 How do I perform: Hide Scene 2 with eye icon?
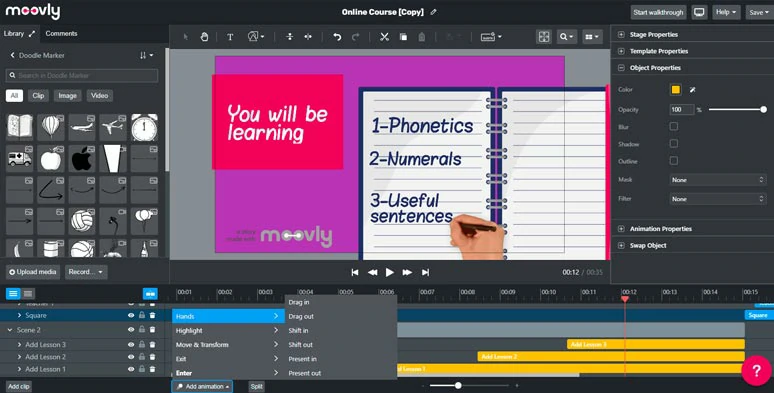coord(131,330)
